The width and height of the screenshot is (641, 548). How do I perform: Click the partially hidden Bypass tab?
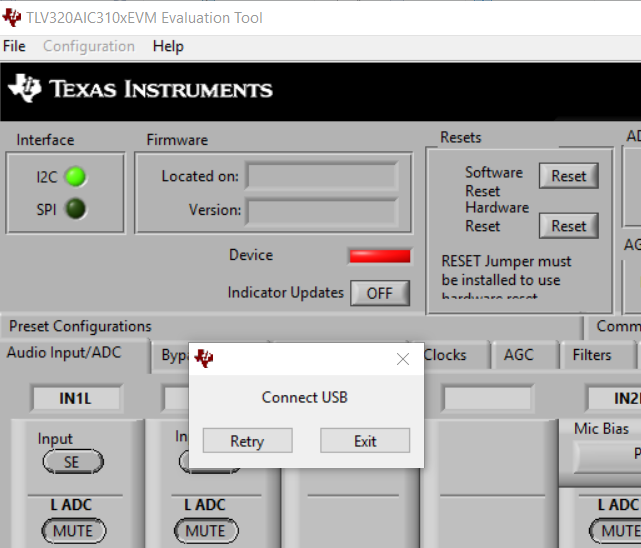171,356
